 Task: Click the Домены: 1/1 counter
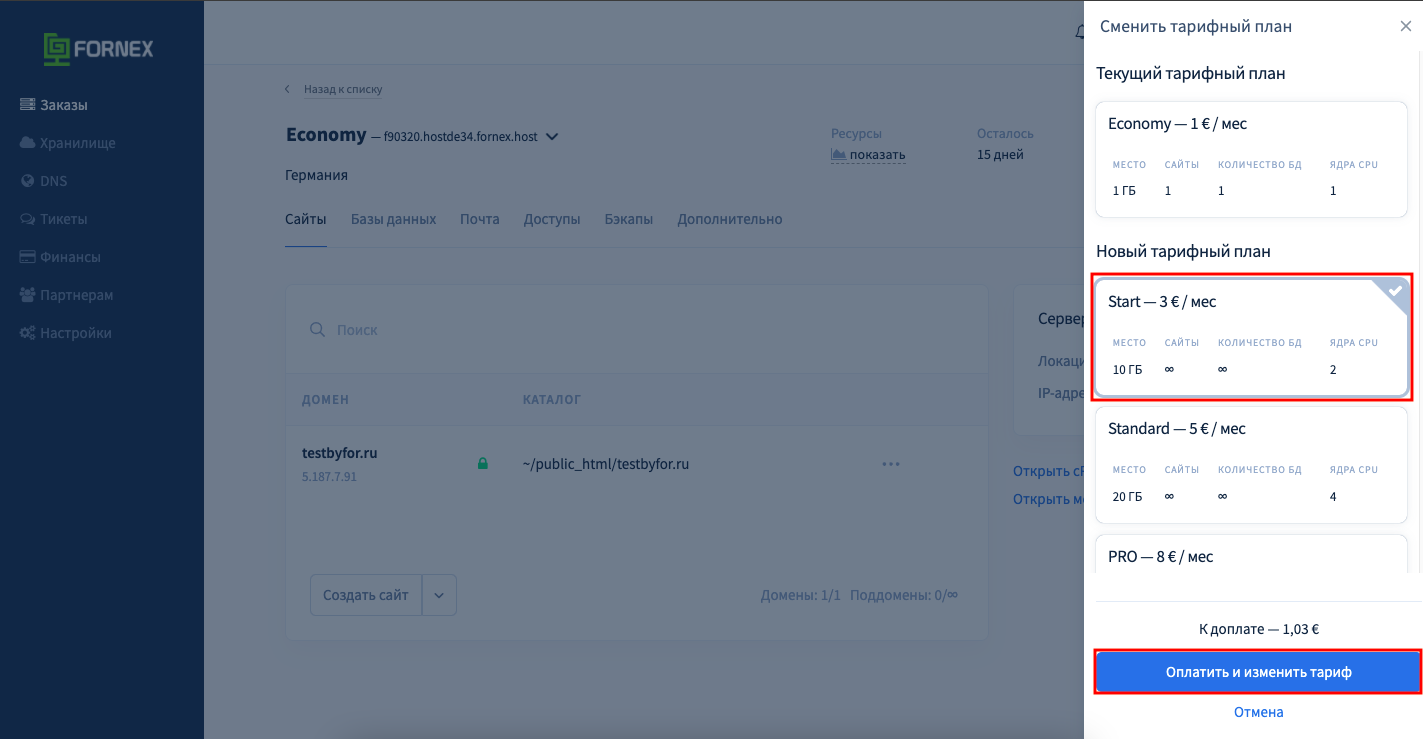point(801,595)
